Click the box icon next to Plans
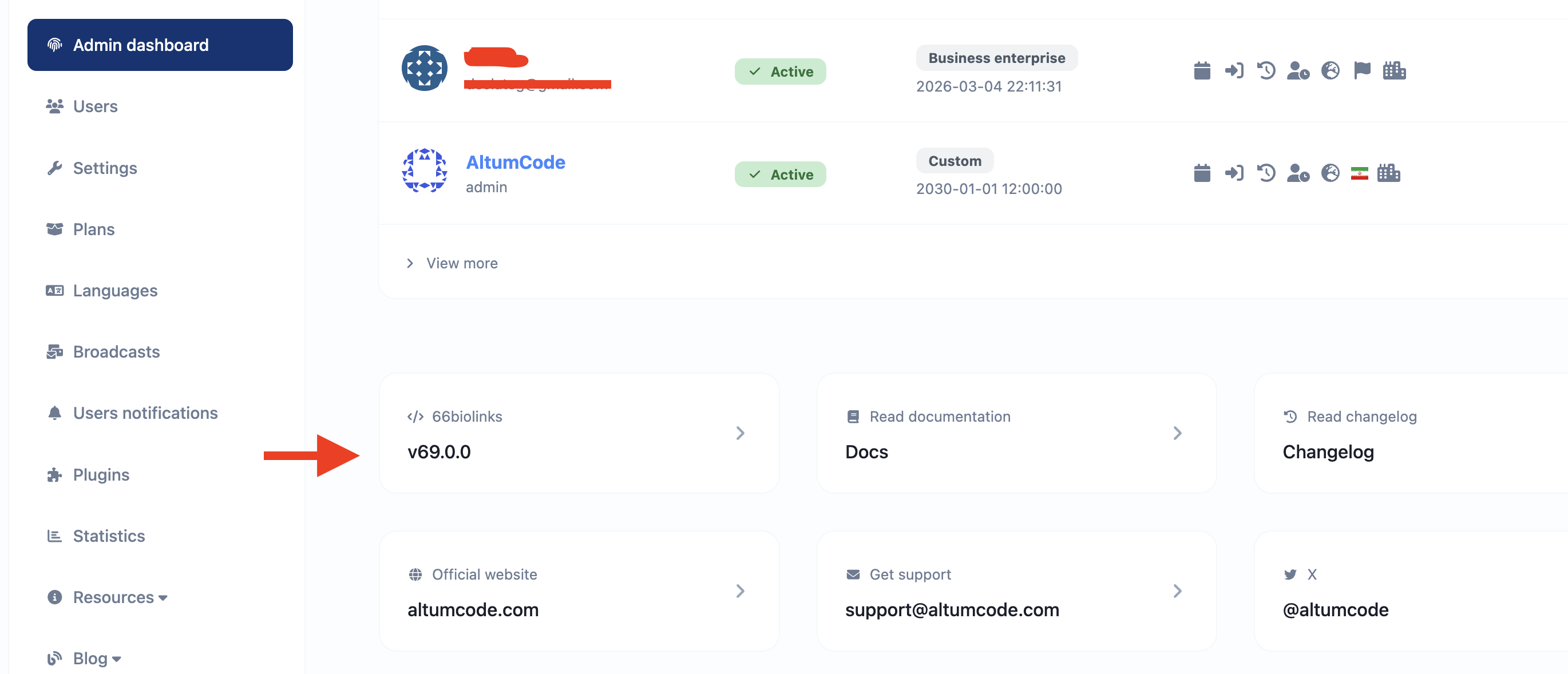Image resolution: width=1568 pixels, height=674 pixels. pos(55,229)
